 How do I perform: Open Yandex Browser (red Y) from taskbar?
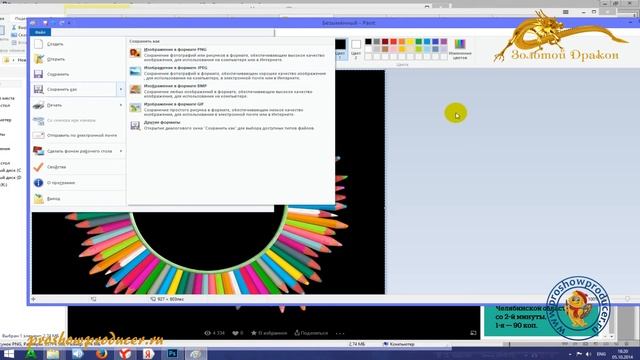125,353
